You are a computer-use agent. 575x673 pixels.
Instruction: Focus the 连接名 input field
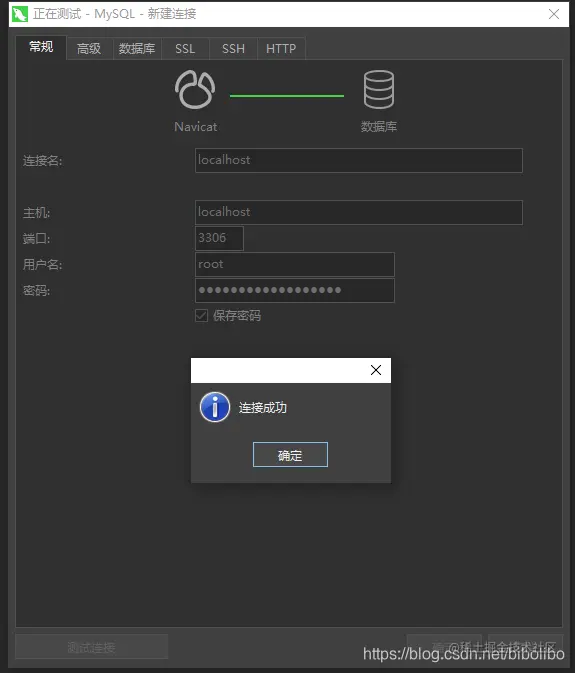(359, 161)
